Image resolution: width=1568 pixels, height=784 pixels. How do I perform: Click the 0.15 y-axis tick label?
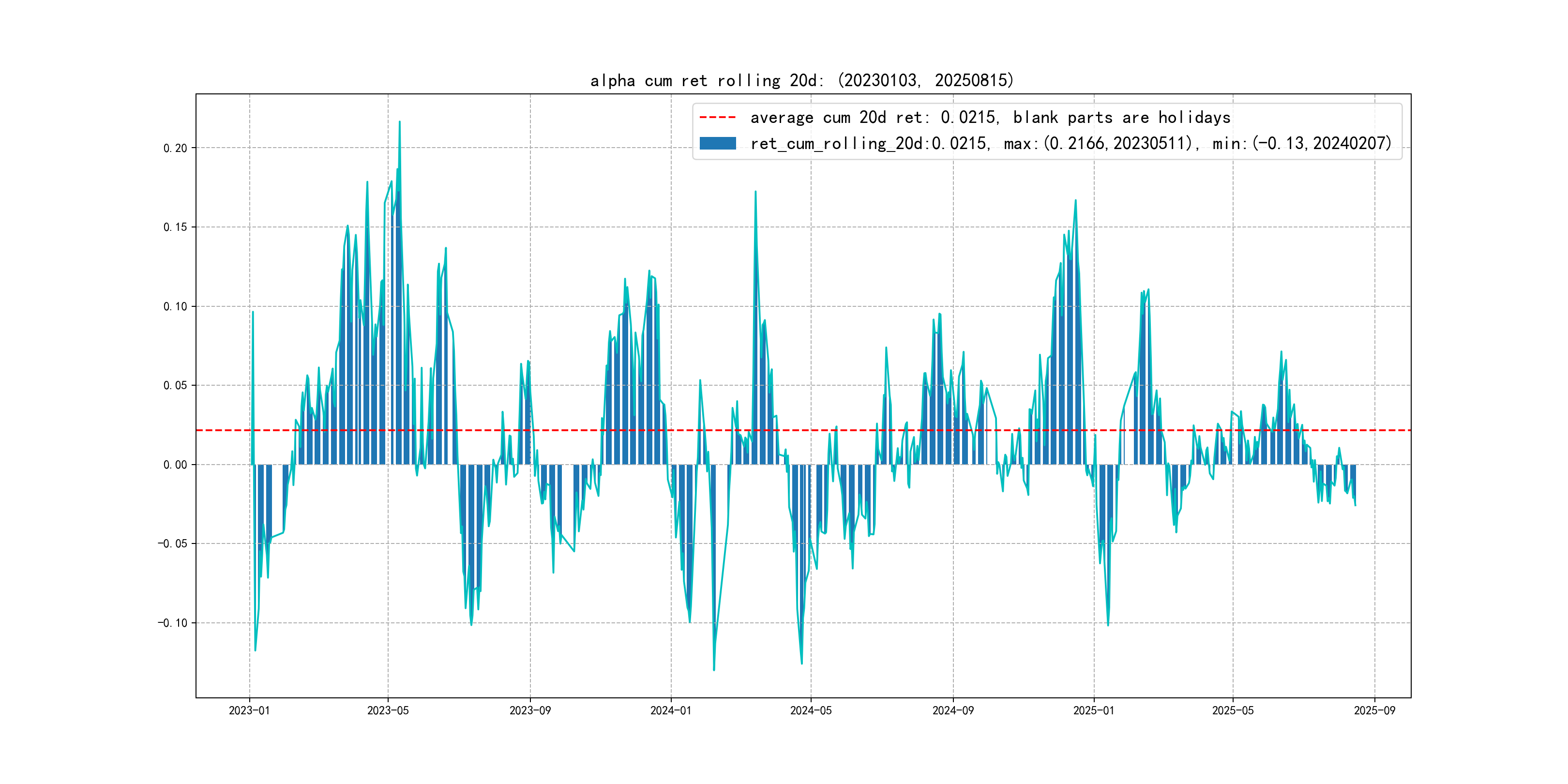(175, 227)
